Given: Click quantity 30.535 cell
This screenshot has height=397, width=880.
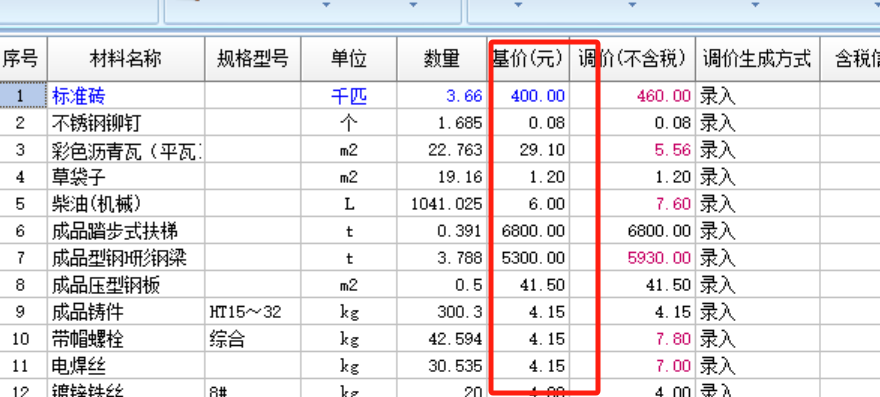Looking at the screenshot, I should (x=442, y=366).
